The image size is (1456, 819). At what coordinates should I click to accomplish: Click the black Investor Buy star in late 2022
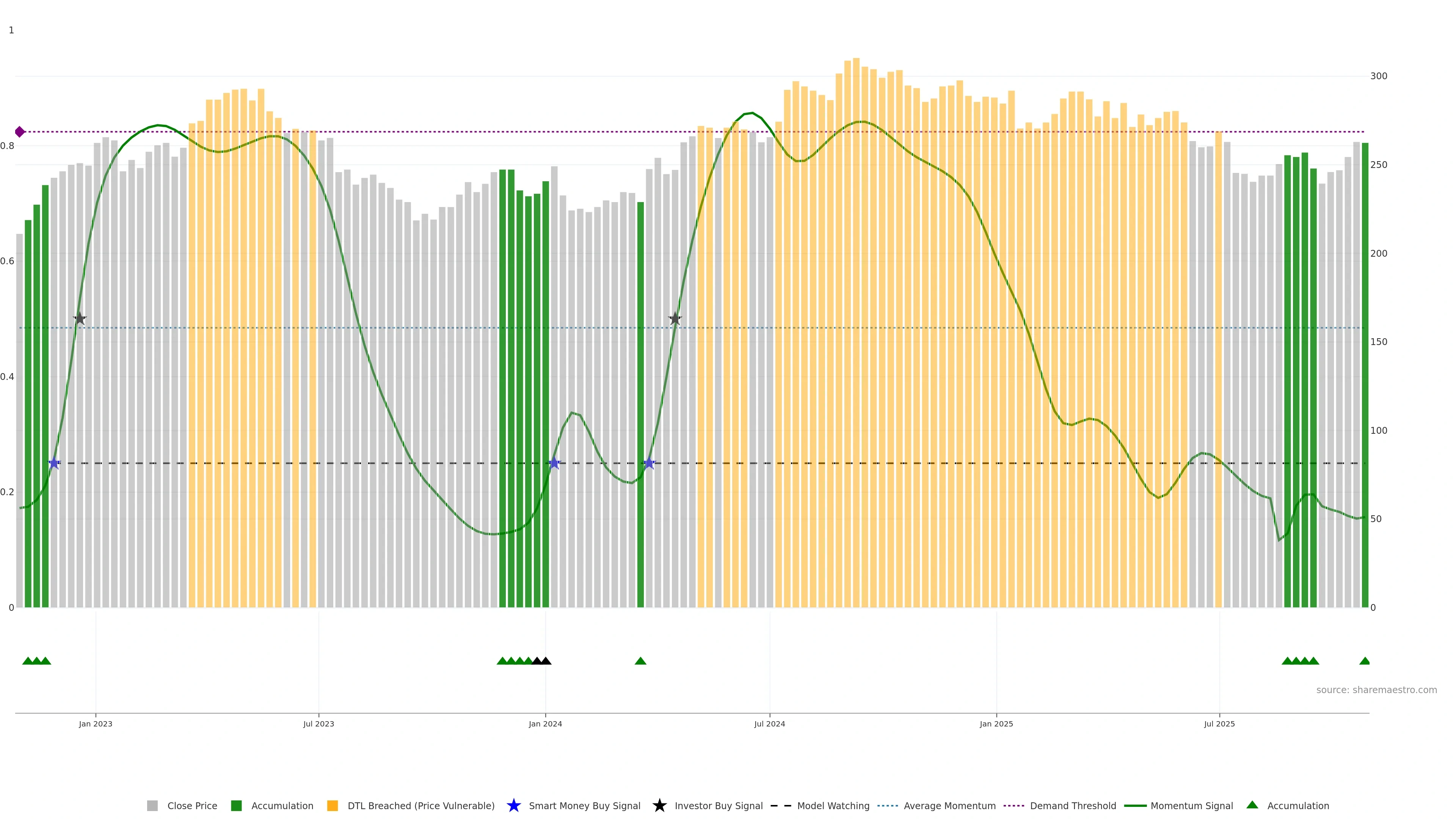80,319
